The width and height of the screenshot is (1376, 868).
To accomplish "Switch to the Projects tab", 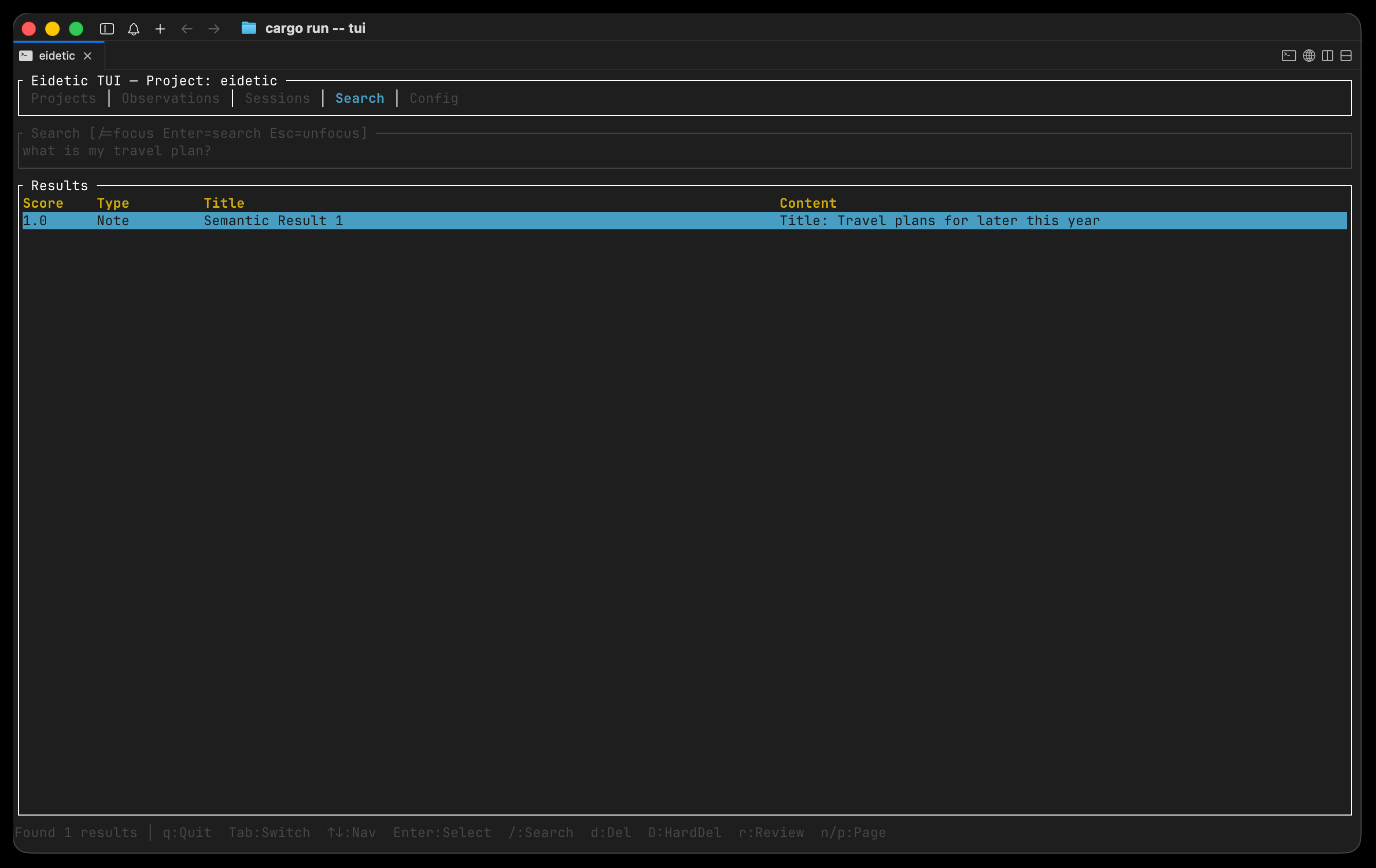I will 64,98.
